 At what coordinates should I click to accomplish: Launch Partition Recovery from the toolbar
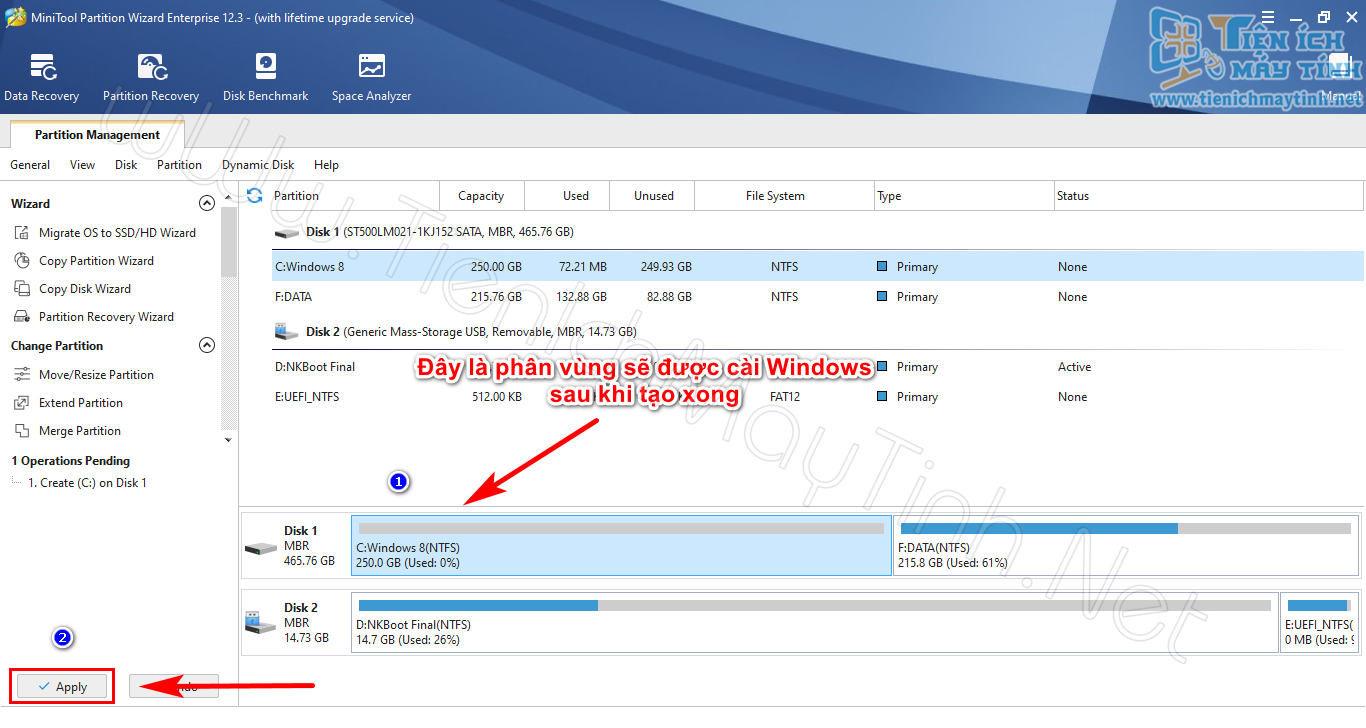(x=151, y=78)
